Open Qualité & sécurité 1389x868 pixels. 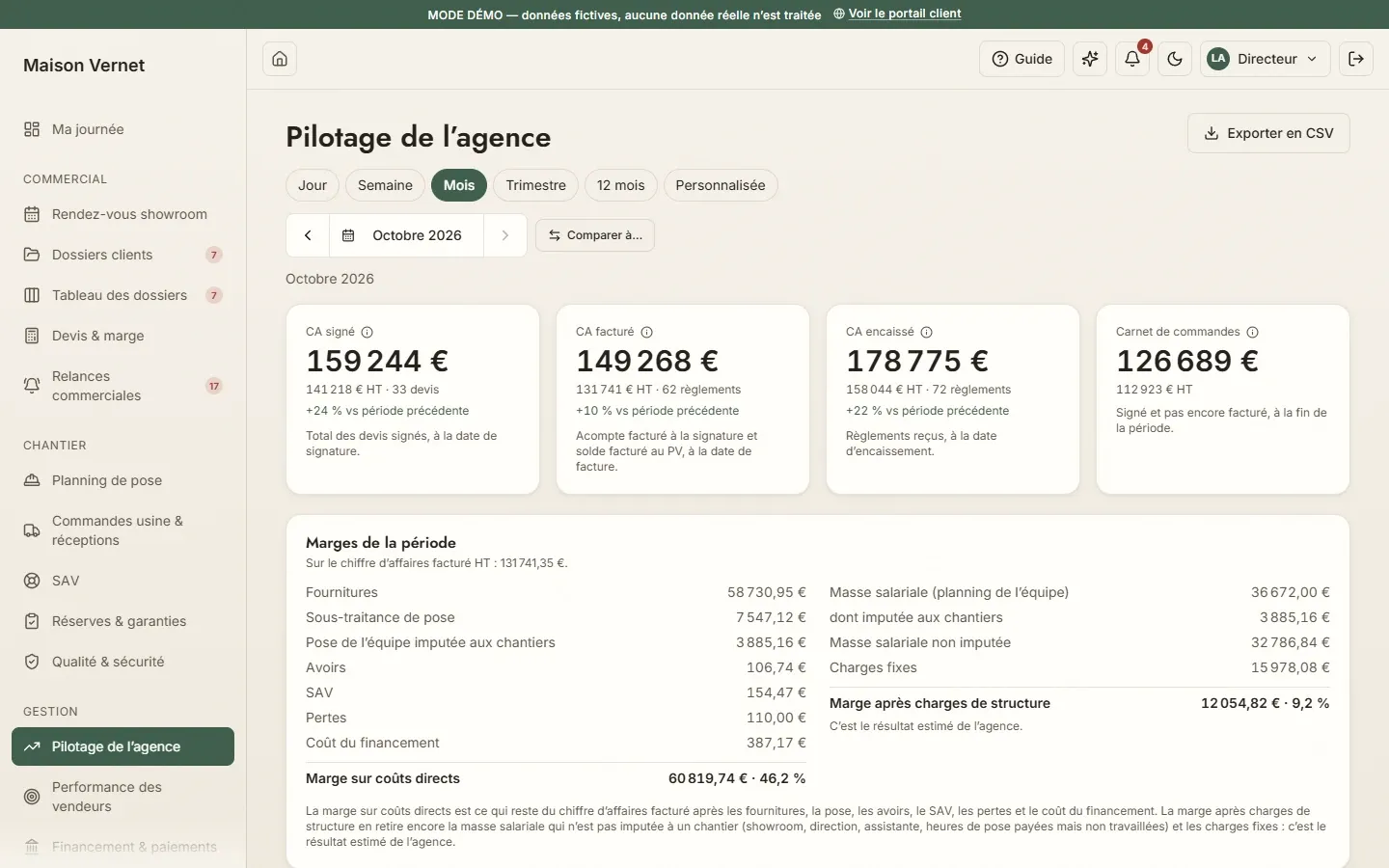[x=123, y=662]
